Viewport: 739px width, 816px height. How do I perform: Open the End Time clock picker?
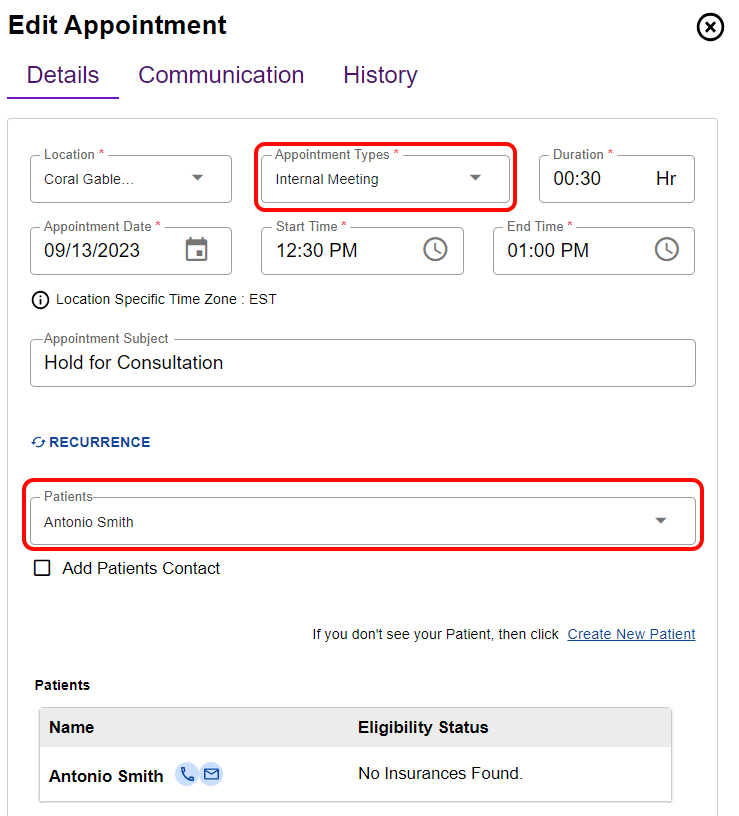click(x=666, y=250)
